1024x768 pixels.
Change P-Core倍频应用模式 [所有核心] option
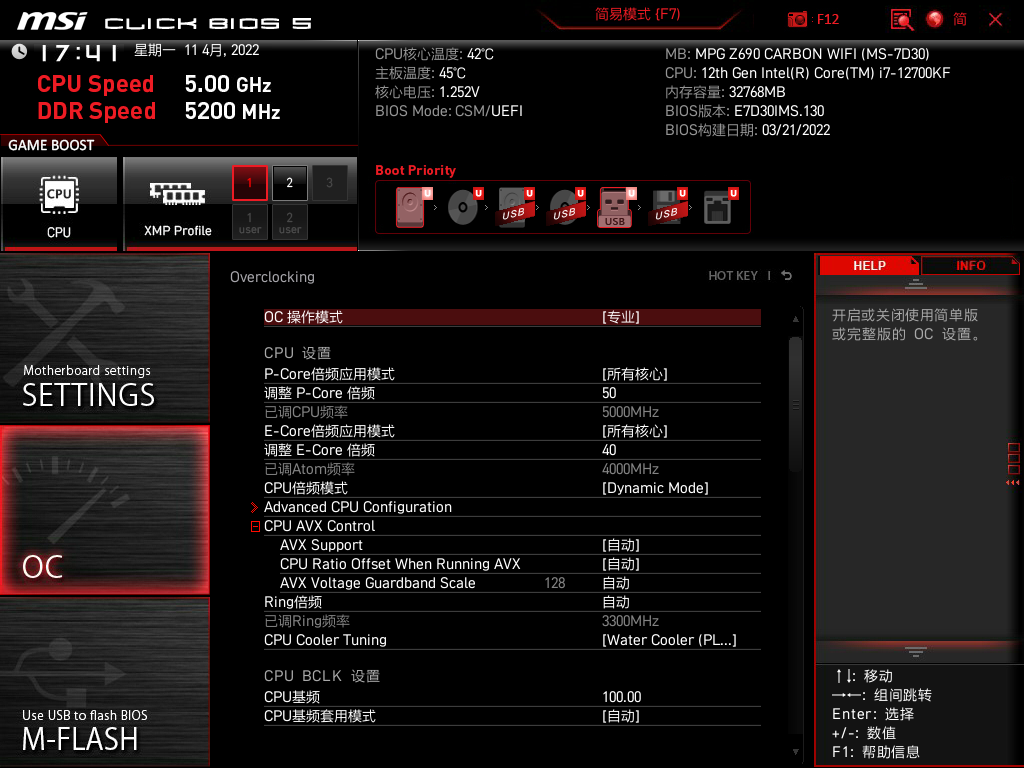point(512,374)
